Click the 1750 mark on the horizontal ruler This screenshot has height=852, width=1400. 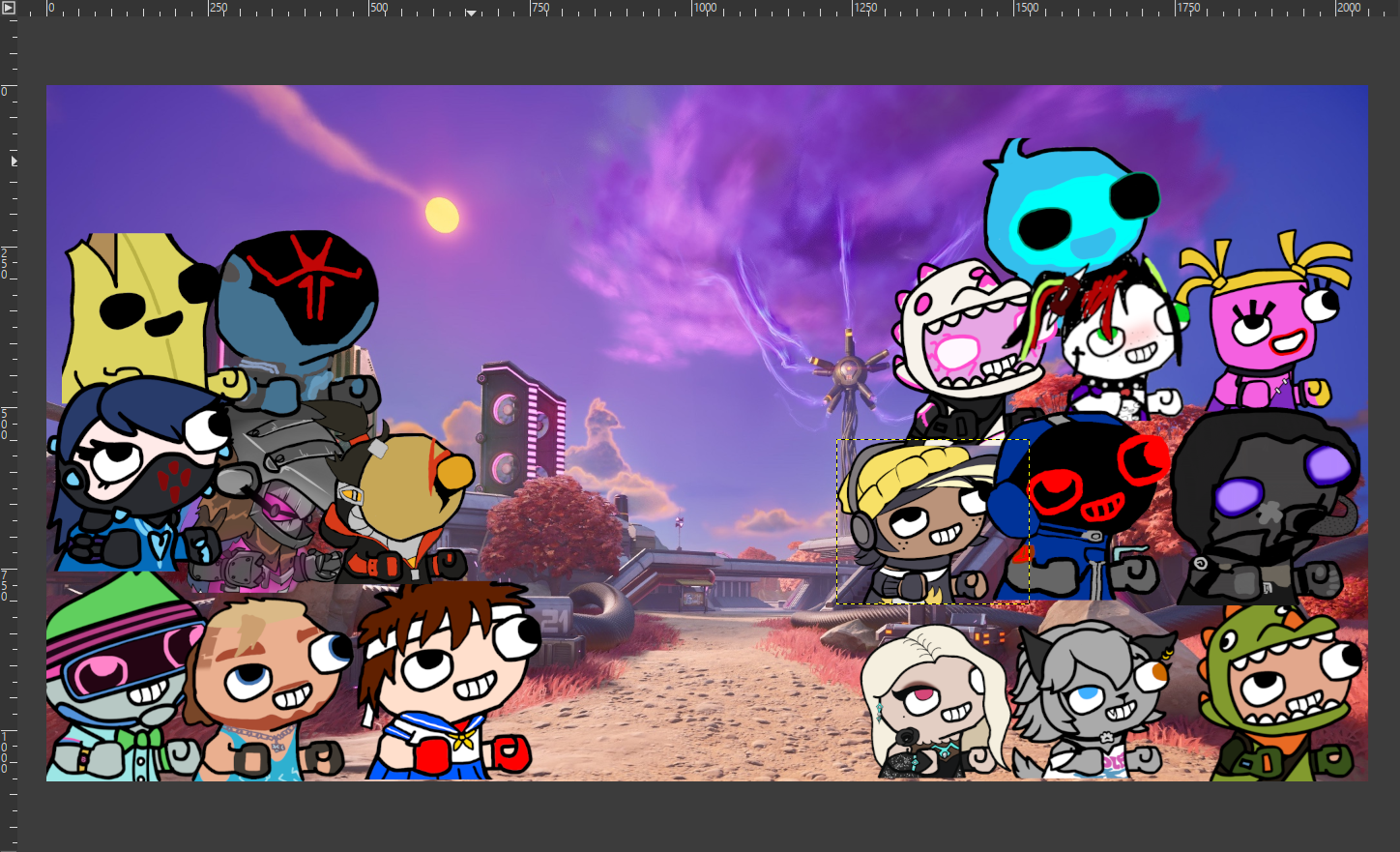click(1188, 8)
